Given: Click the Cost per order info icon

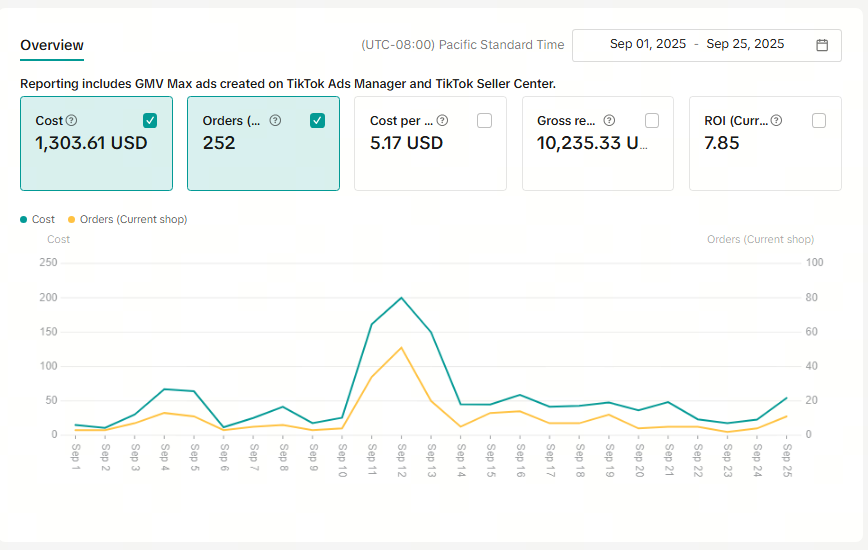Looking at the screenshot, I should (442, 120).
